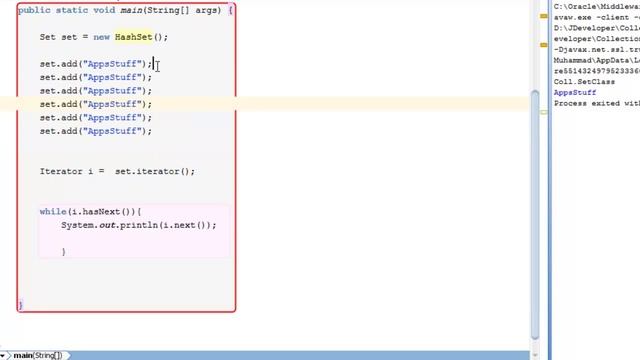
Task: Click the '-Djavax.net.ssl.tru' line in the log
Action: click(596, 49)
